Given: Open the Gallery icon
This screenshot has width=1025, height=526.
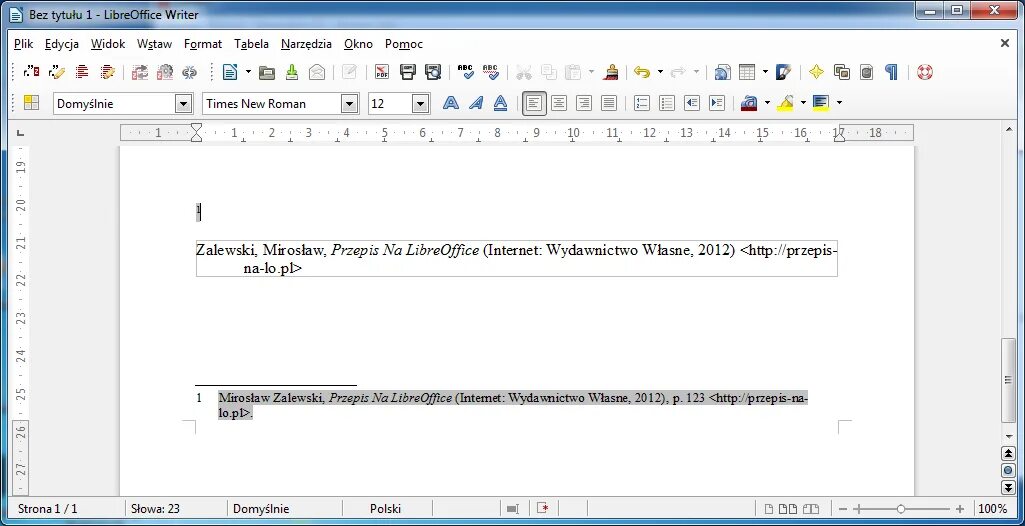Looking at the screenshot, I should (842, 72).
